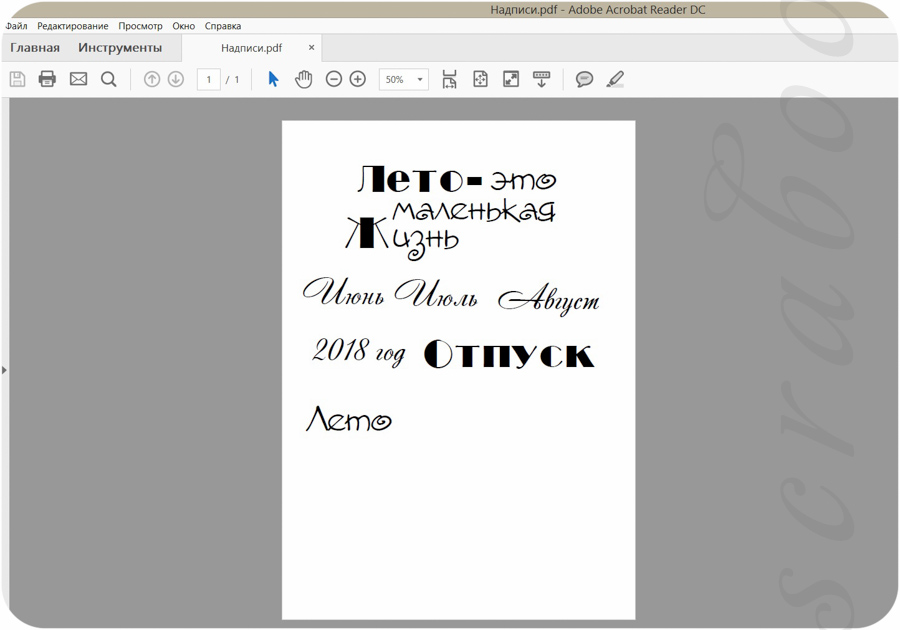Zoom in with plus button
The height and width of the screenshot is (630, 900).
click(x=358, y=79)
